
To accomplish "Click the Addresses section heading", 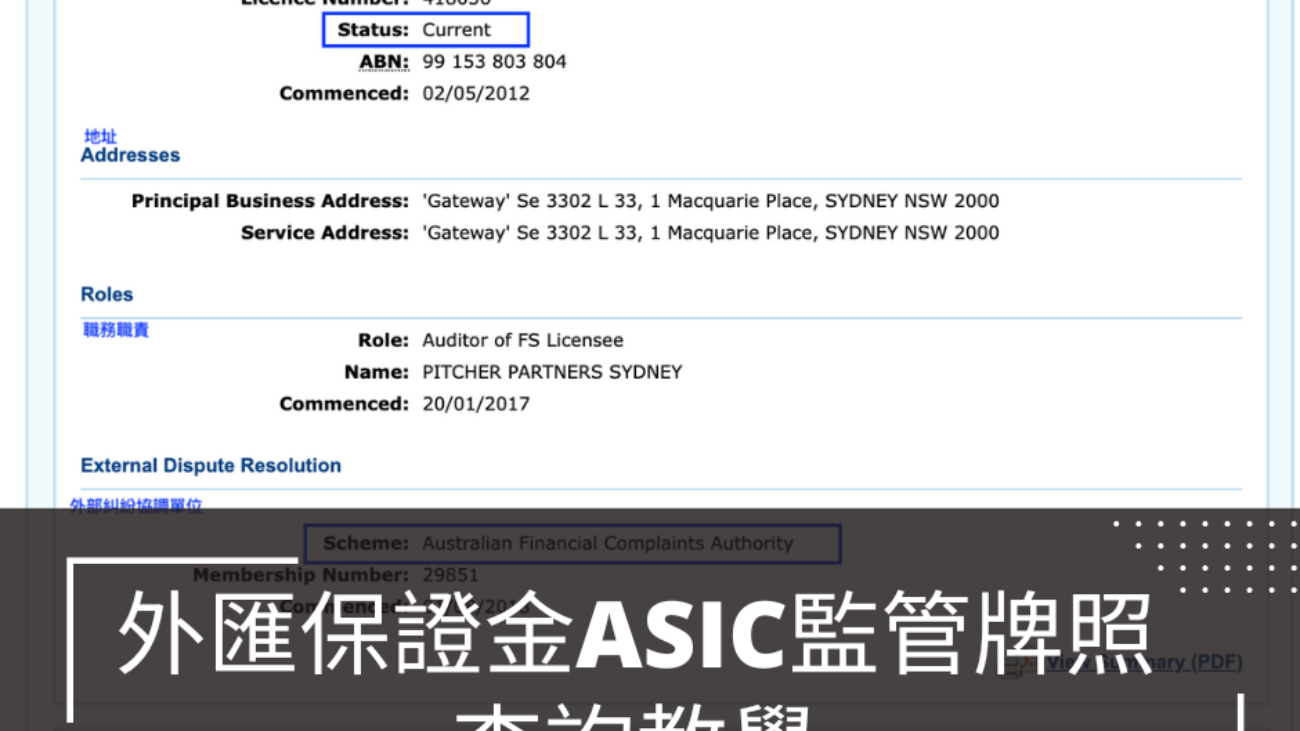I will coord(130,155).
